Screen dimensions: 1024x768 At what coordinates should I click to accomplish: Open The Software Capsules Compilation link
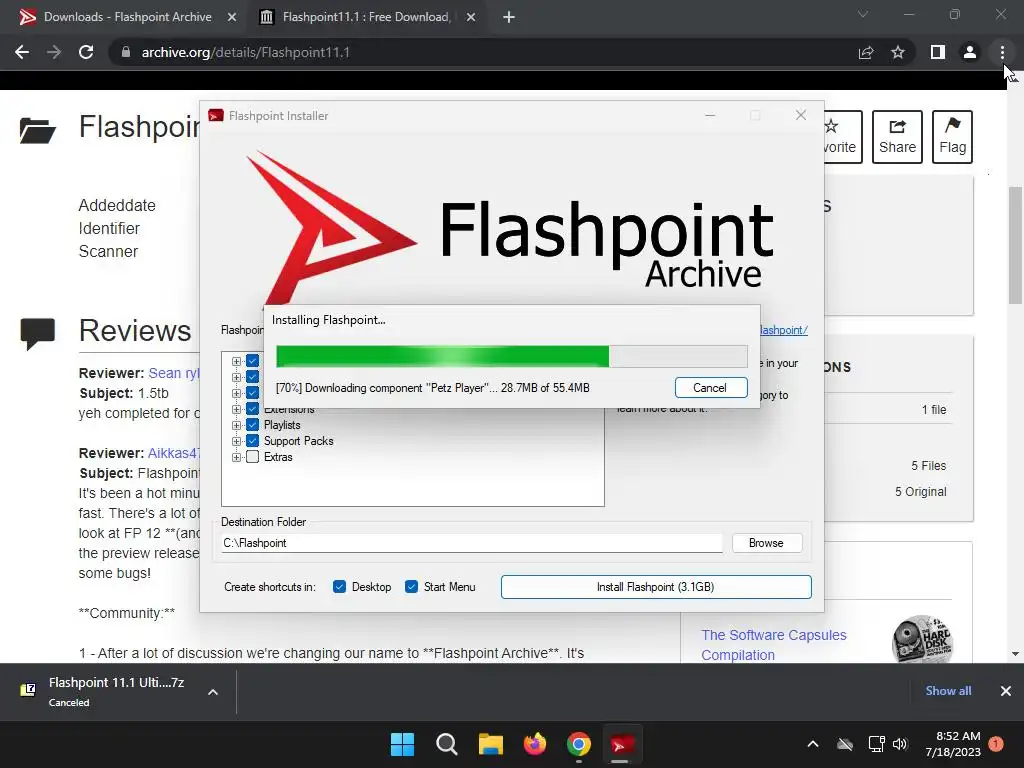[774, 645]
